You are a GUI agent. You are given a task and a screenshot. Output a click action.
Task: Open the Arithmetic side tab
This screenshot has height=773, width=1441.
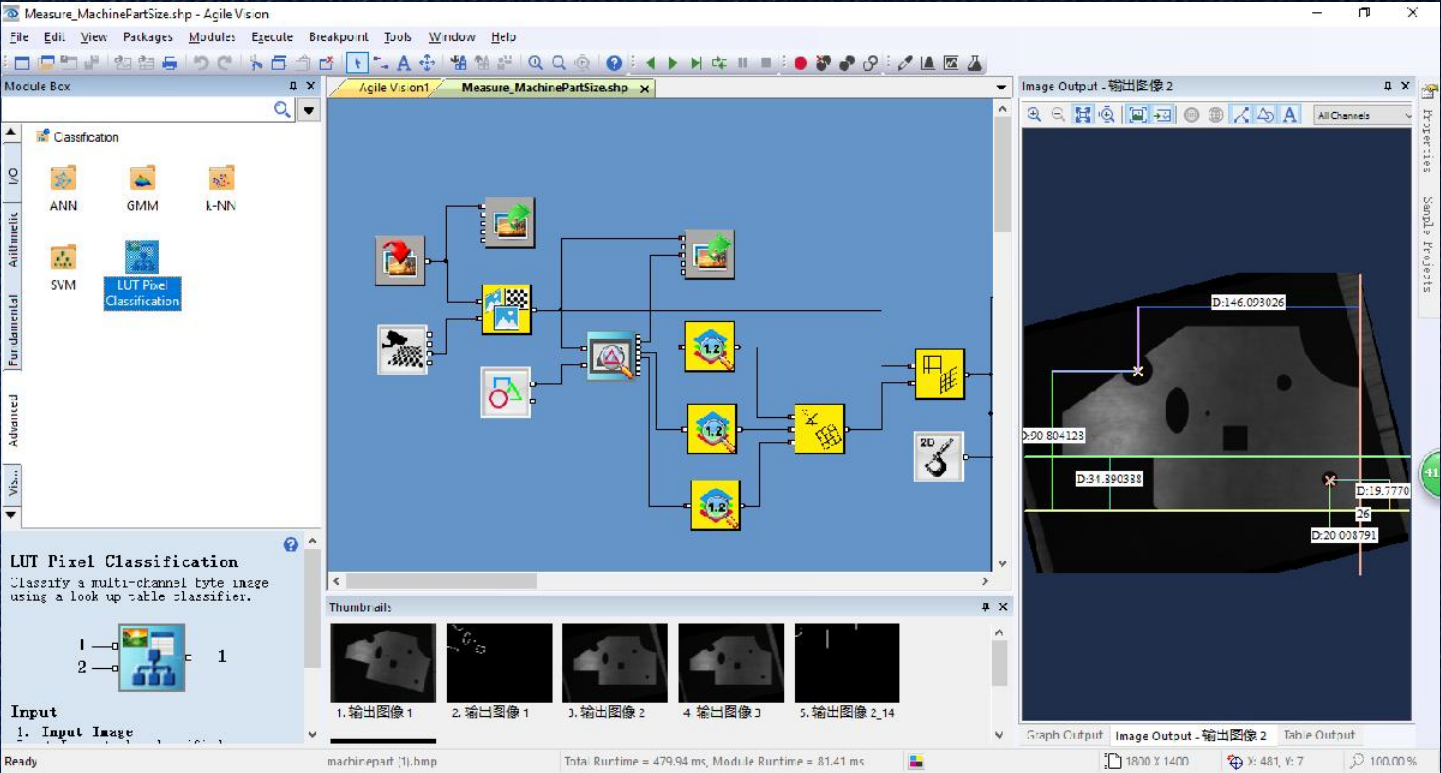point(12,239)
